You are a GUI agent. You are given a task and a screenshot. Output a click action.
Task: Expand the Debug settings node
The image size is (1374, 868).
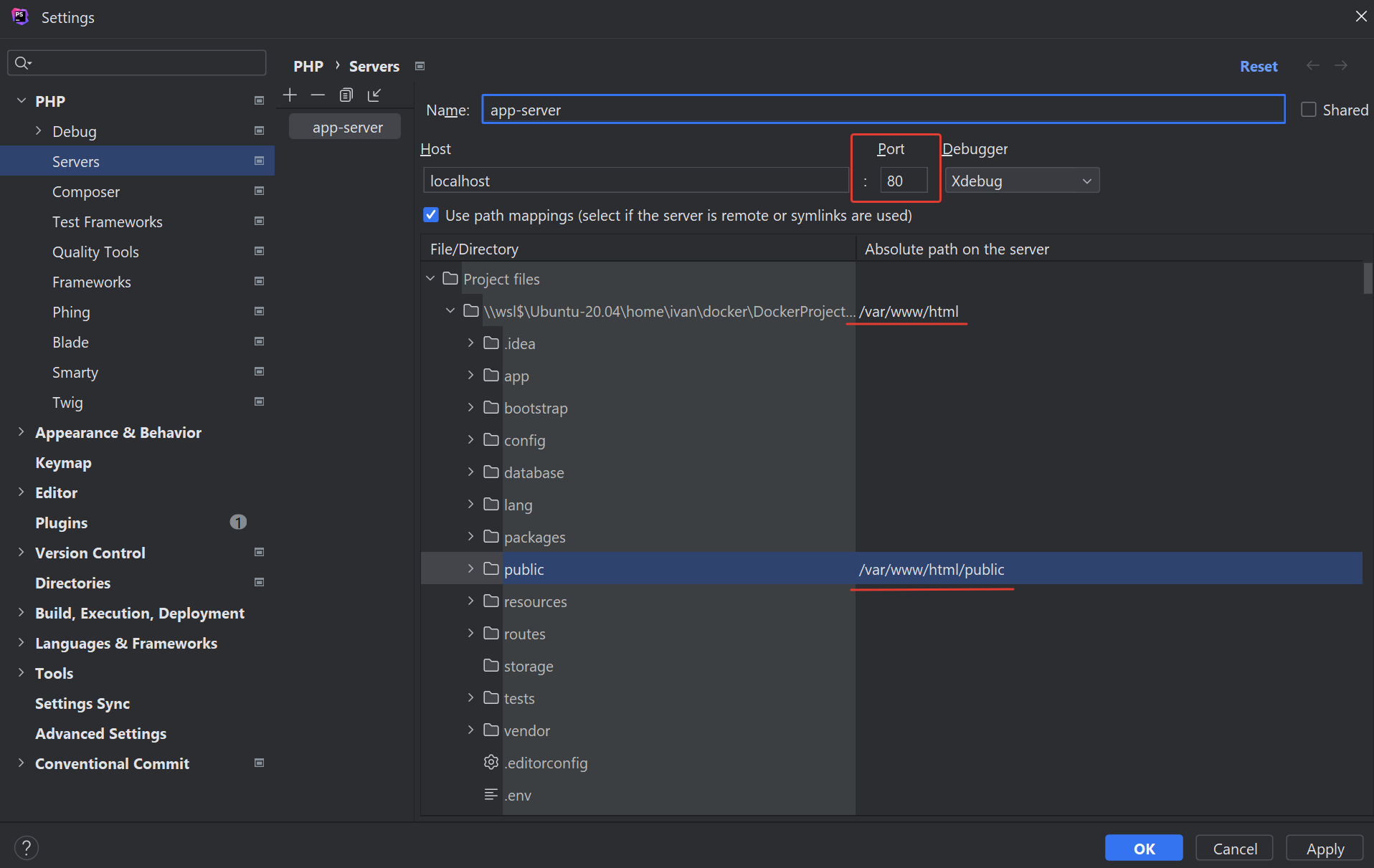click(x=39, y=131)
